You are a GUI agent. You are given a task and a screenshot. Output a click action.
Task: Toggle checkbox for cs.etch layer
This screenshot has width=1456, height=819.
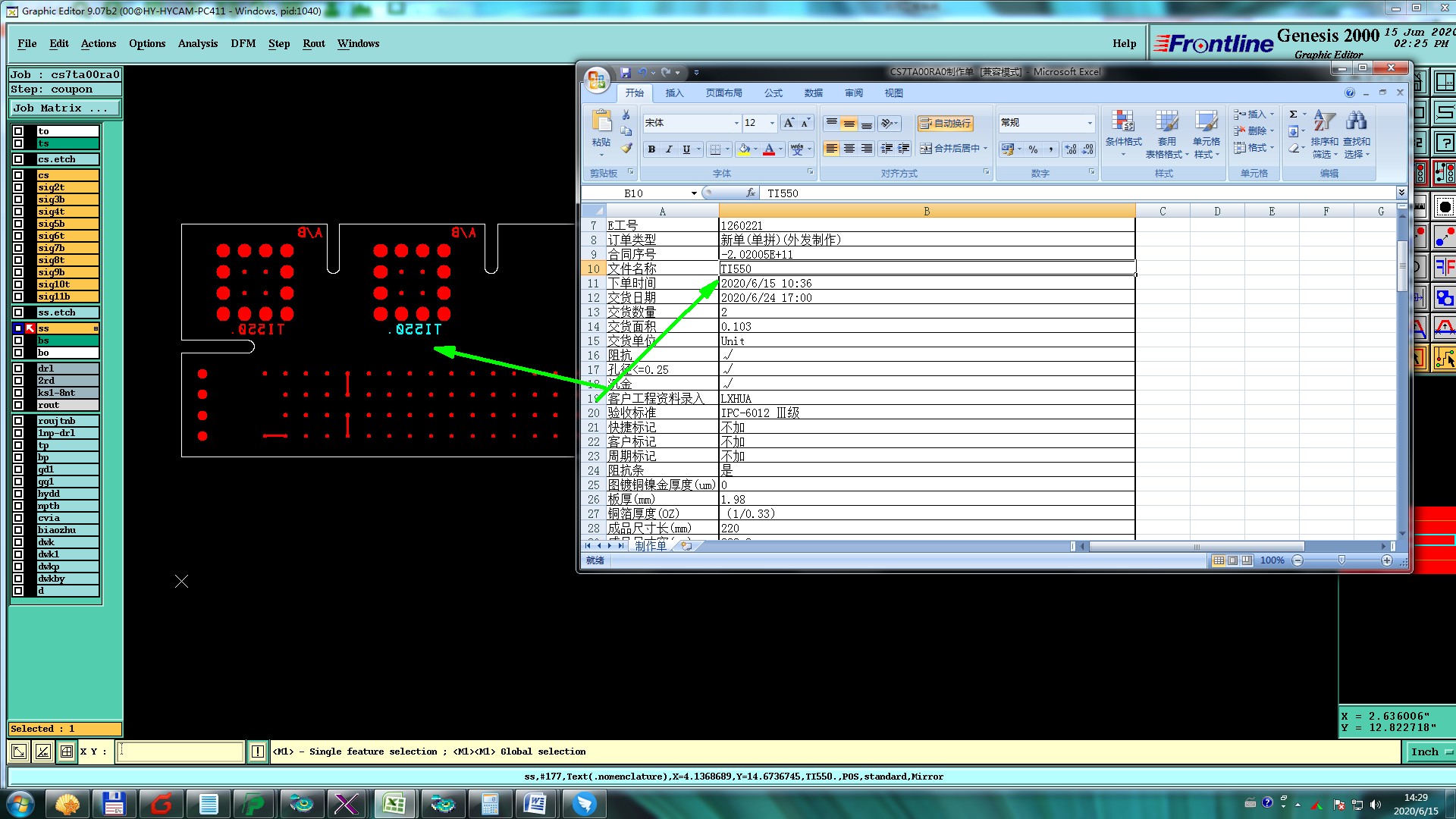click(18, 159)
